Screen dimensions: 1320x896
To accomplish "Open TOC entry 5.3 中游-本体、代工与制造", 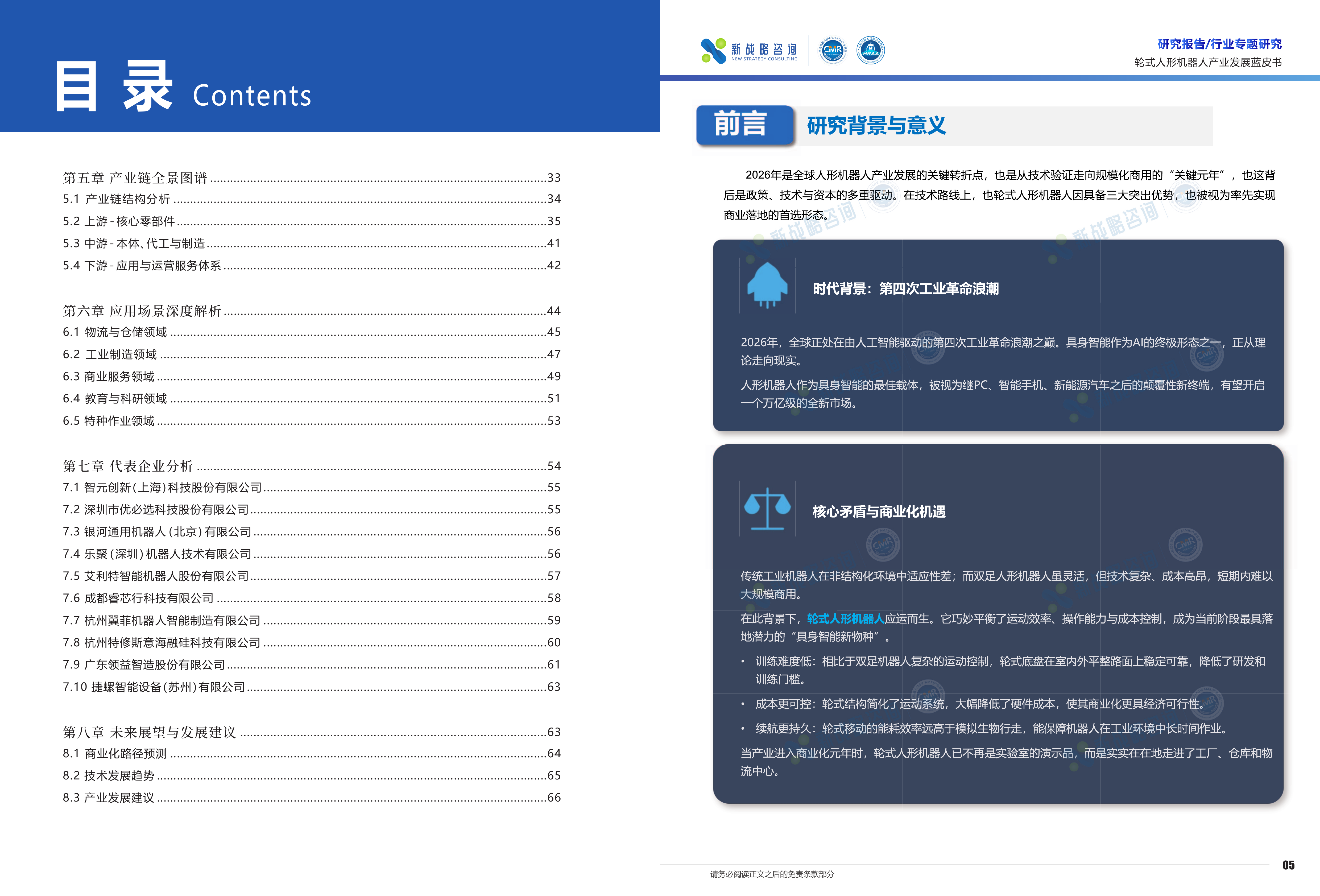I will [311, 243].
